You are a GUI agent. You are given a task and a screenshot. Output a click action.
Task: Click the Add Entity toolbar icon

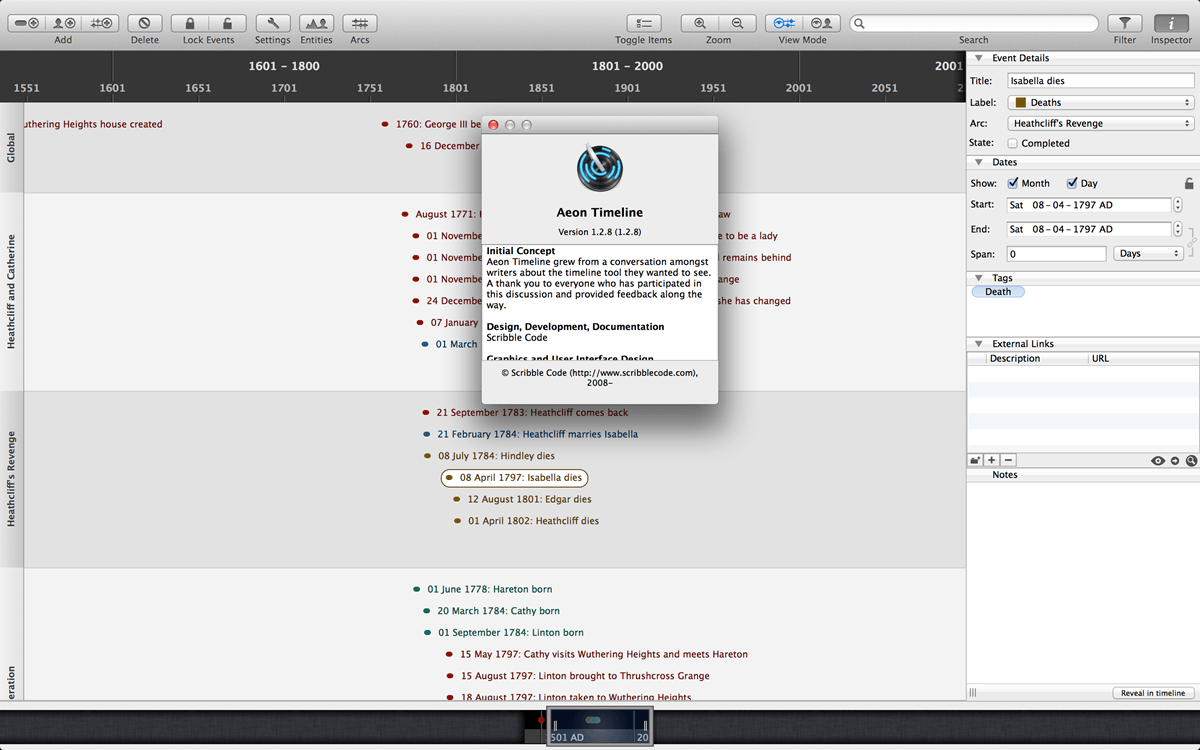[64, 23]
